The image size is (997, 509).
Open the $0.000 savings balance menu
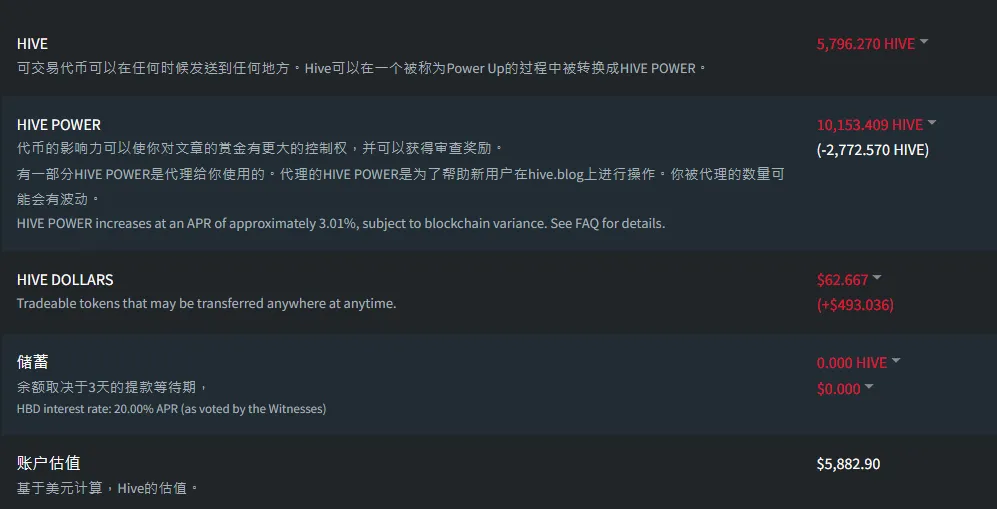click(x=838, y=389)
